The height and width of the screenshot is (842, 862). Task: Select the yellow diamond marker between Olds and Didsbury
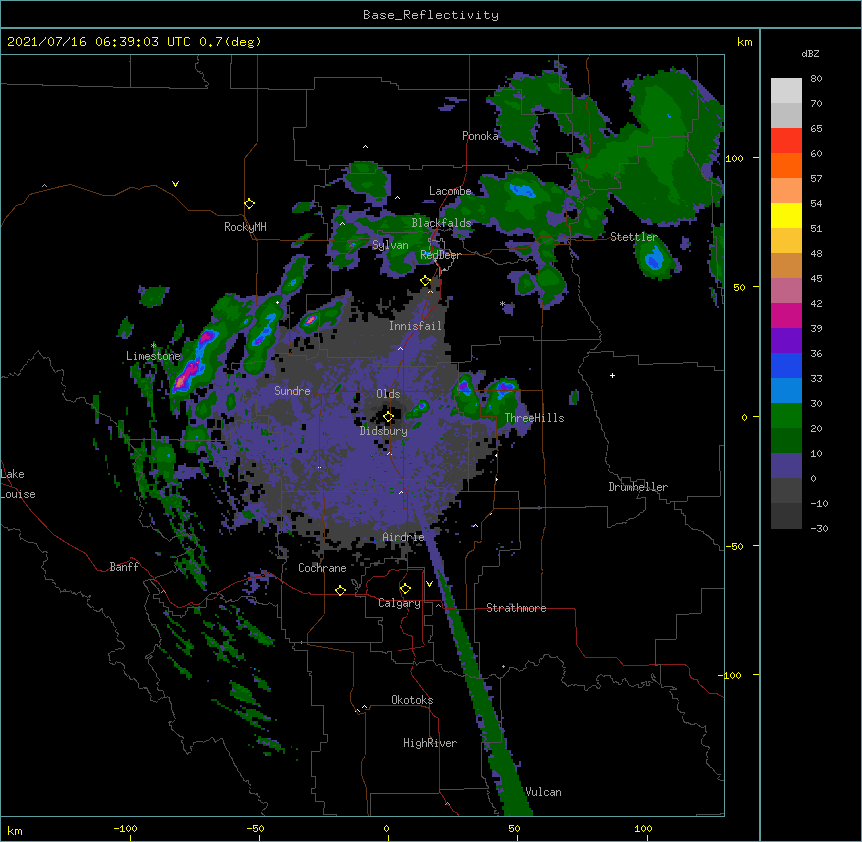(x=388, y=417)
